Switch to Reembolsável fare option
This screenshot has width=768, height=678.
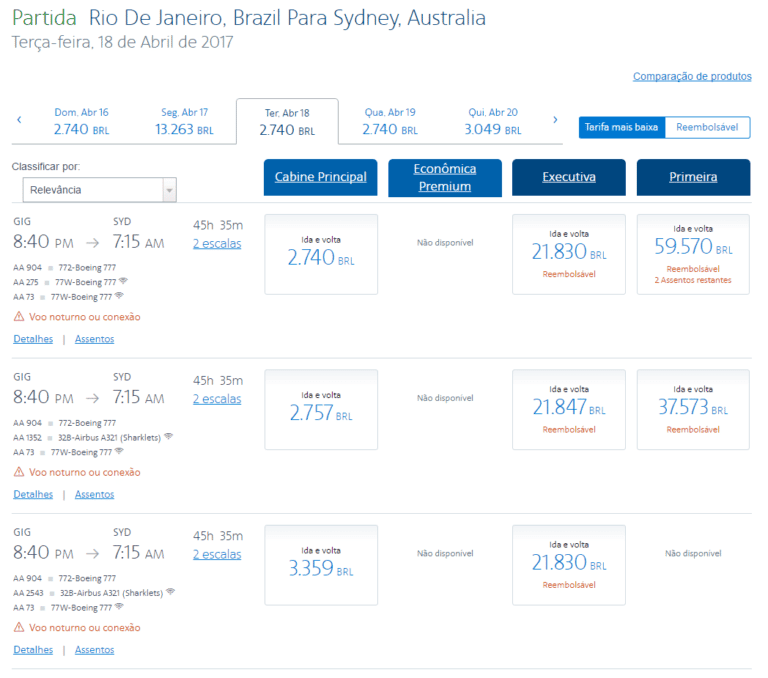pos(707,127)
